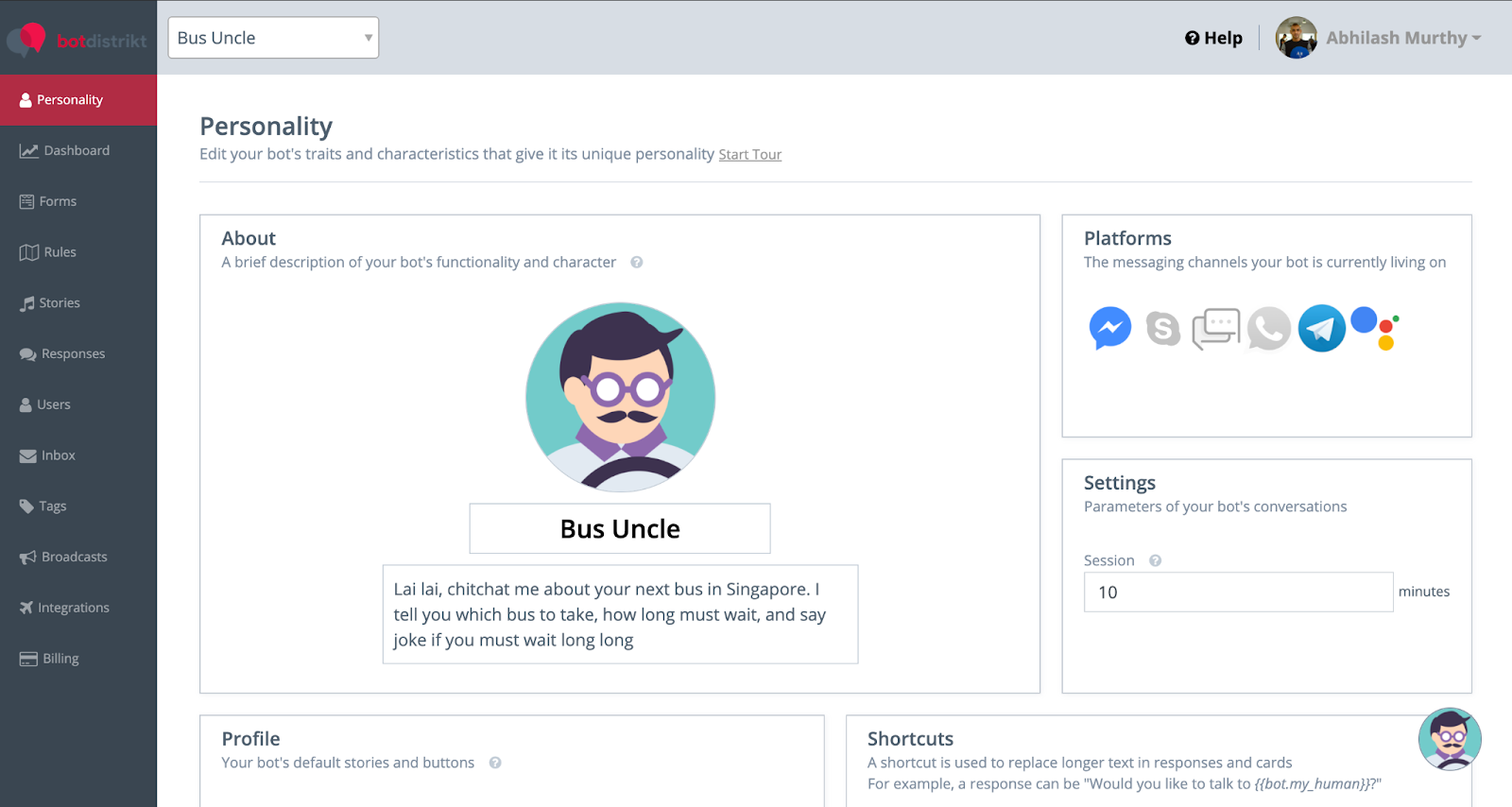Click the Inbox envelope icon
This screenshot has height=807, width=1512.
coord(28,455)
